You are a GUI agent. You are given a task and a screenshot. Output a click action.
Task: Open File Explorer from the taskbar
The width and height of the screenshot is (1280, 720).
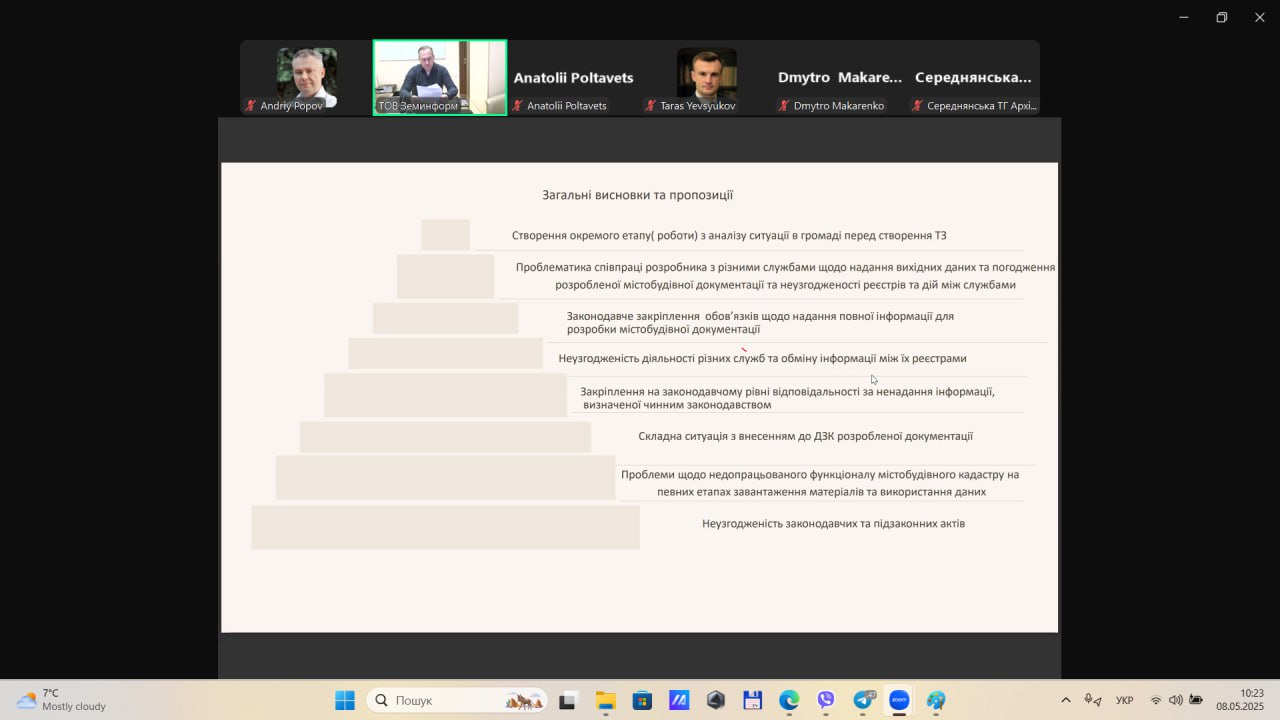pos(605,700)
